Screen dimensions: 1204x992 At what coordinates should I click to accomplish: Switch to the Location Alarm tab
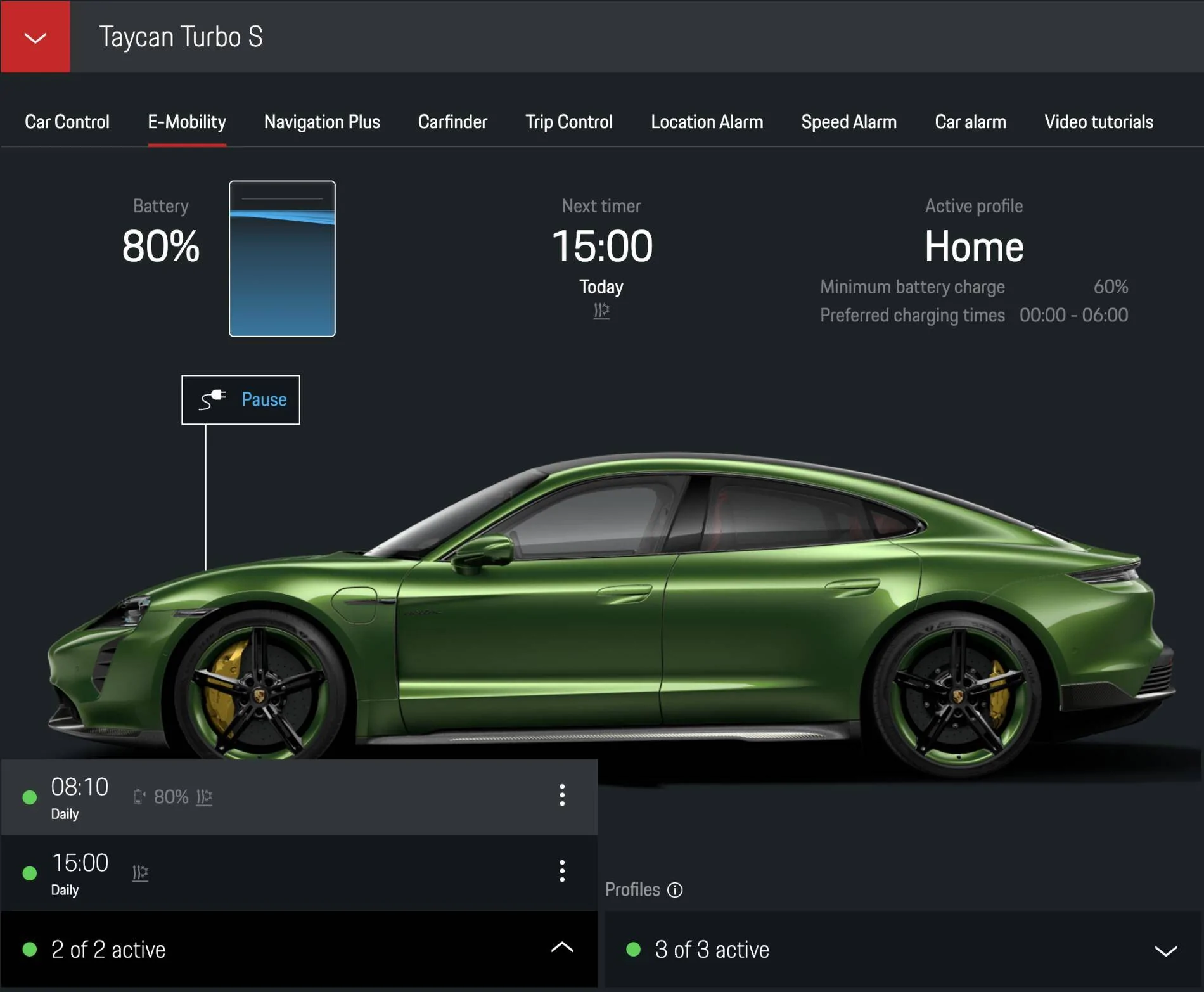click(x=707, y=122)
